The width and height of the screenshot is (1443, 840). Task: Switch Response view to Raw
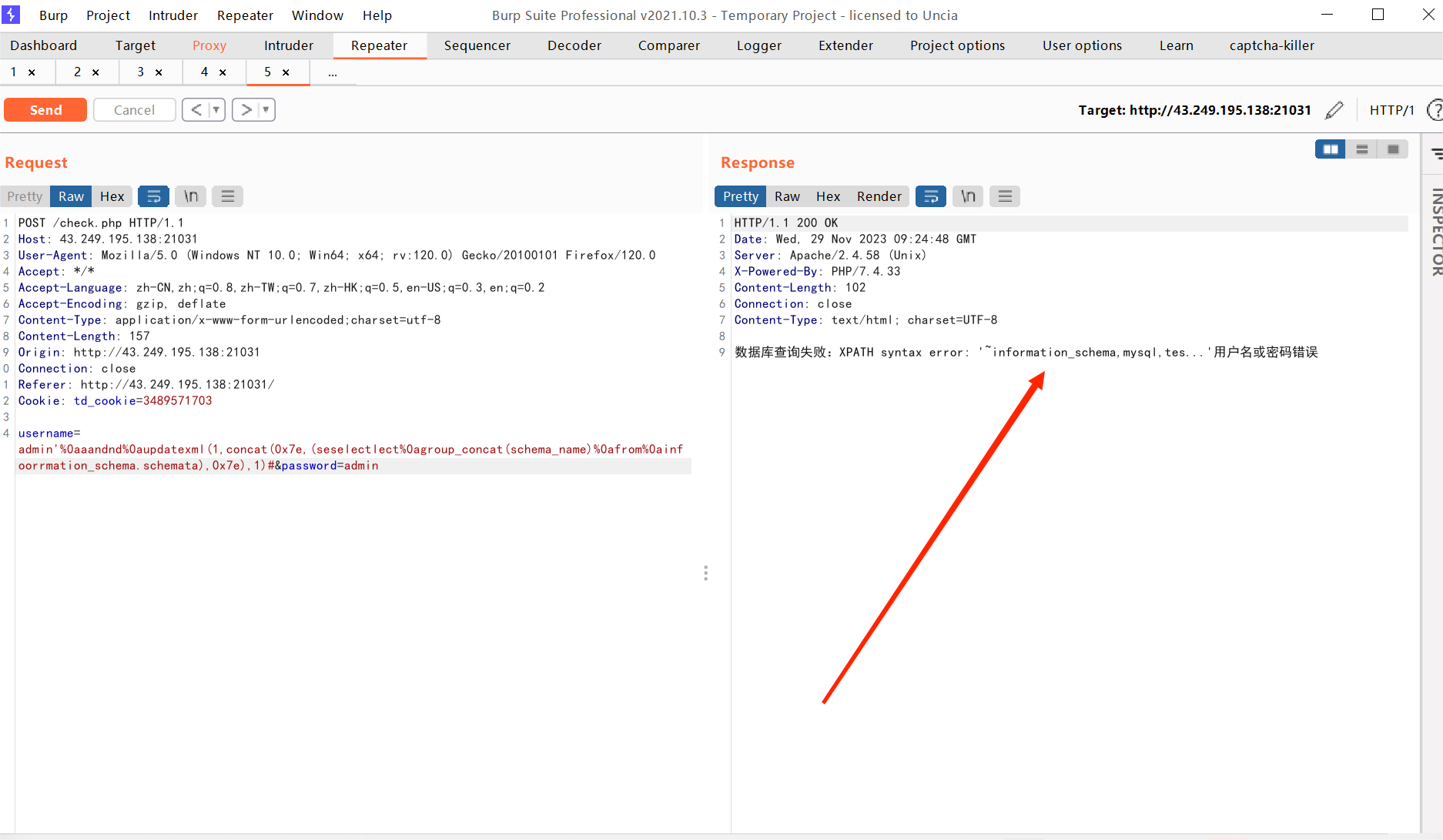[787, 196]
